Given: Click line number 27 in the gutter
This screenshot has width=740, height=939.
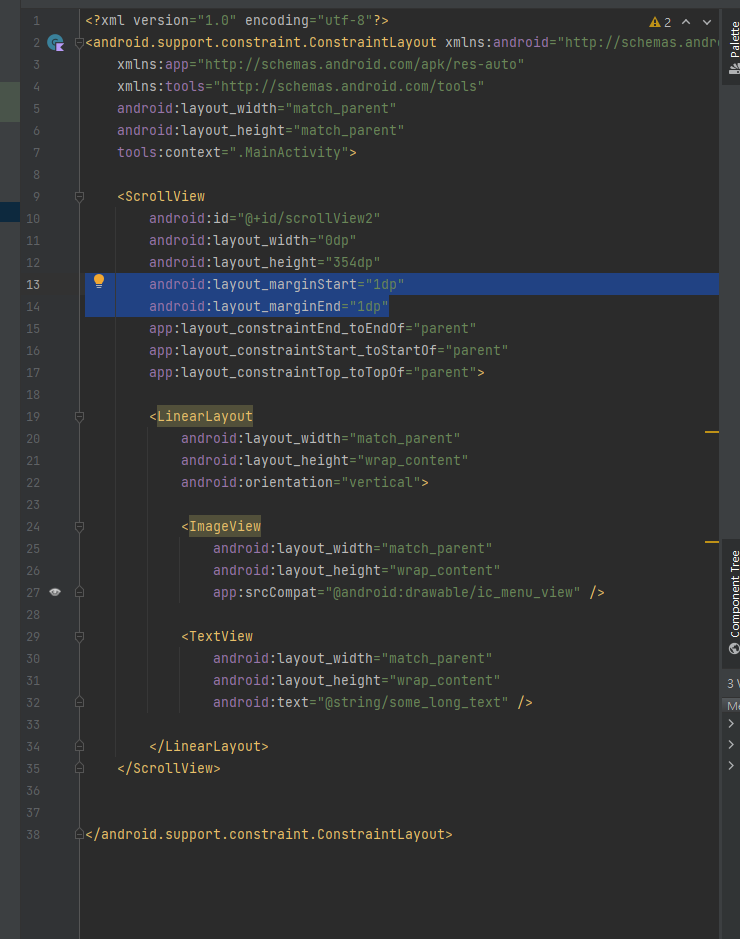Looking at the screenshot, I should pos(33,592).
